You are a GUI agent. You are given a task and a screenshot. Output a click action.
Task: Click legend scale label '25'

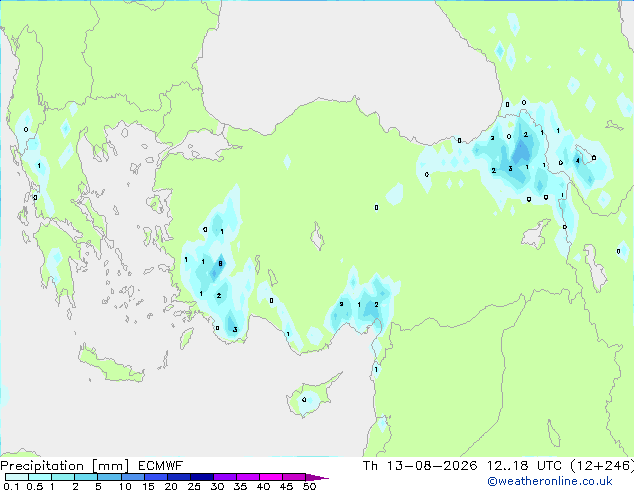pos(194,486)
